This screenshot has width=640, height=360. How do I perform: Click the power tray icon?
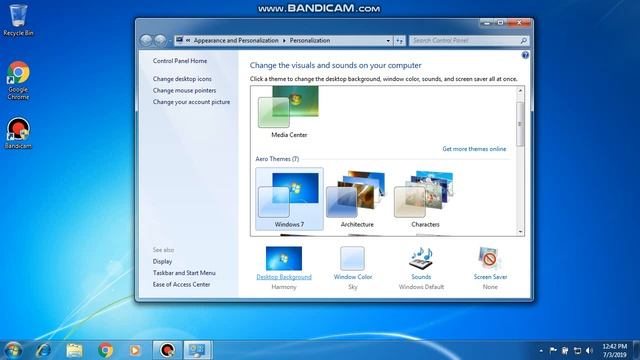tap(565, 351)
